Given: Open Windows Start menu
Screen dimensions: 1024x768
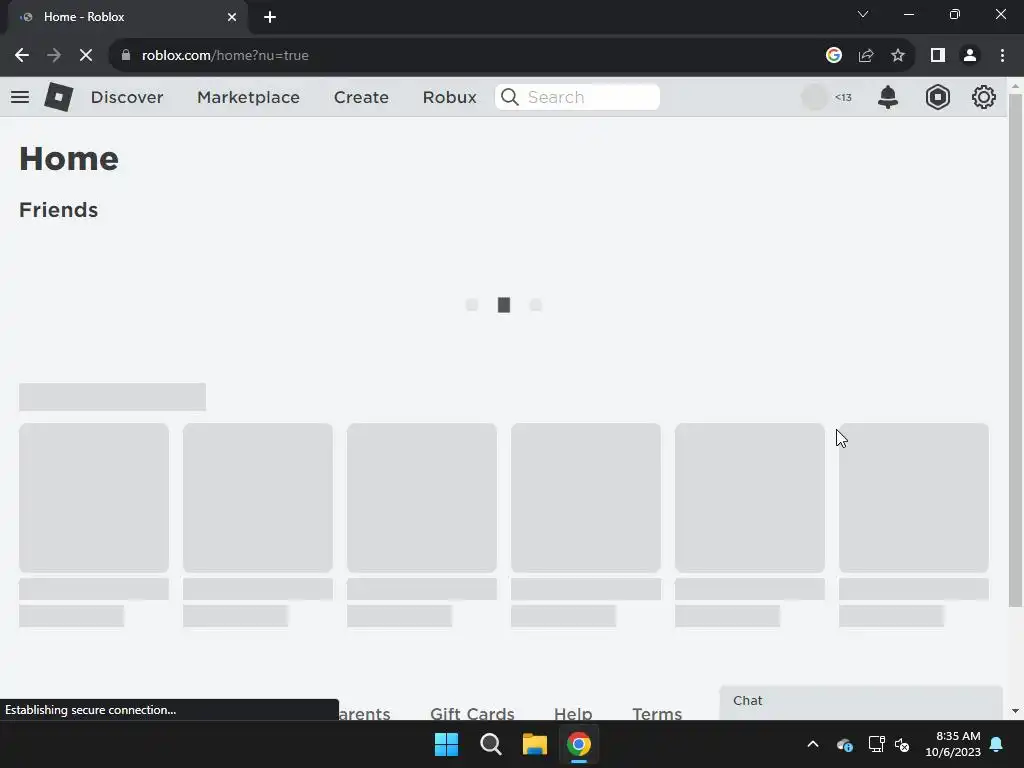Looking at the screenshot, I should click(447, 744).
